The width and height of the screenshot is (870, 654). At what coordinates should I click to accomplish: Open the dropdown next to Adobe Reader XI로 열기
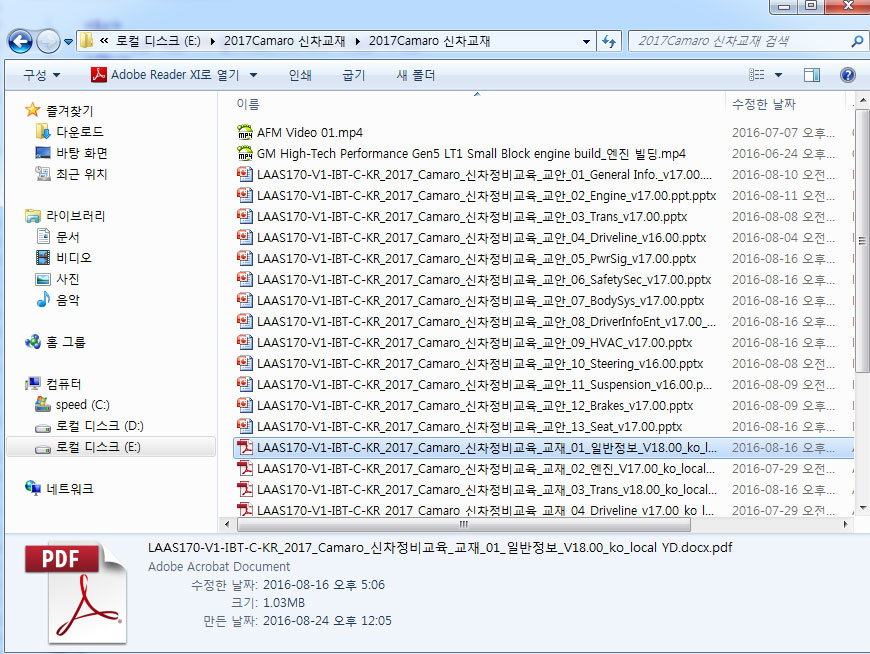point(254,75)
